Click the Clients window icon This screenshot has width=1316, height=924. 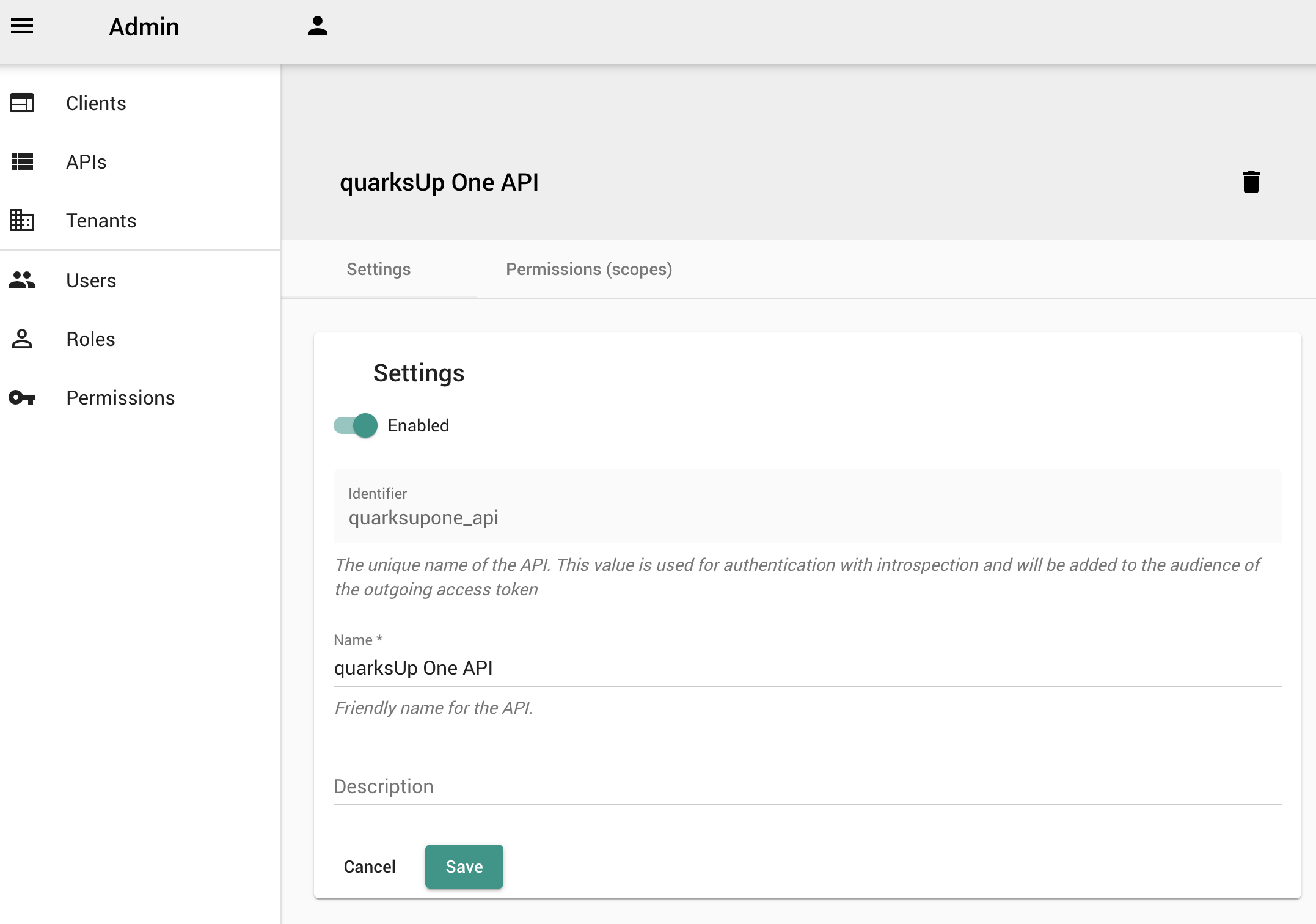pos(22,103)
